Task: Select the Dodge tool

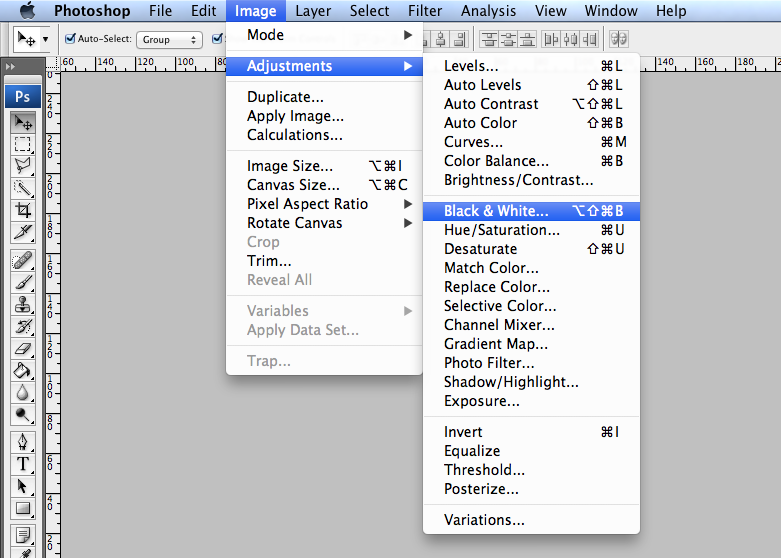Action: [23, 414]
